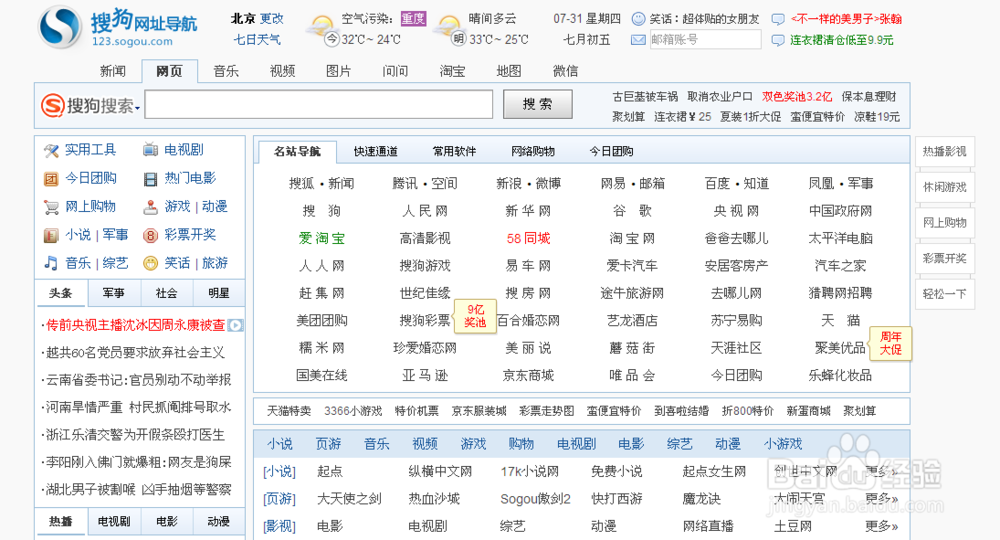Click the 小说 book icon
Viewport: 1000px width, 540px height.
(51, 235)
